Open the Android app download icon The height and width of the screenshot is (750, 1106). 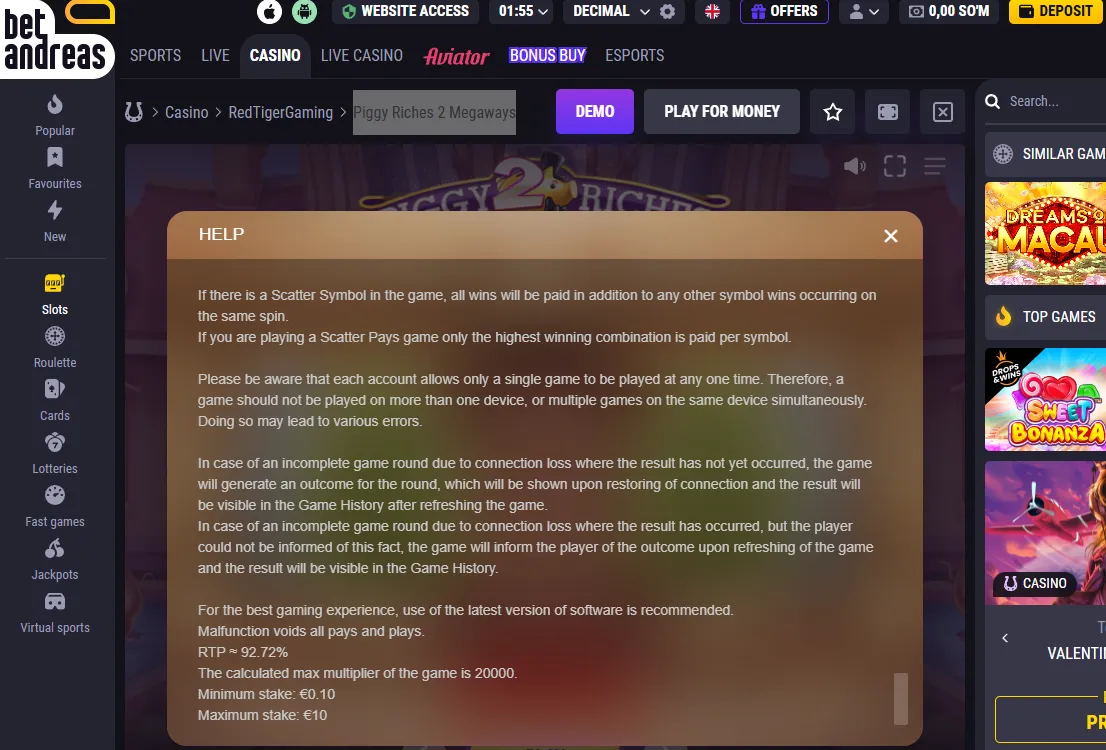305,11
